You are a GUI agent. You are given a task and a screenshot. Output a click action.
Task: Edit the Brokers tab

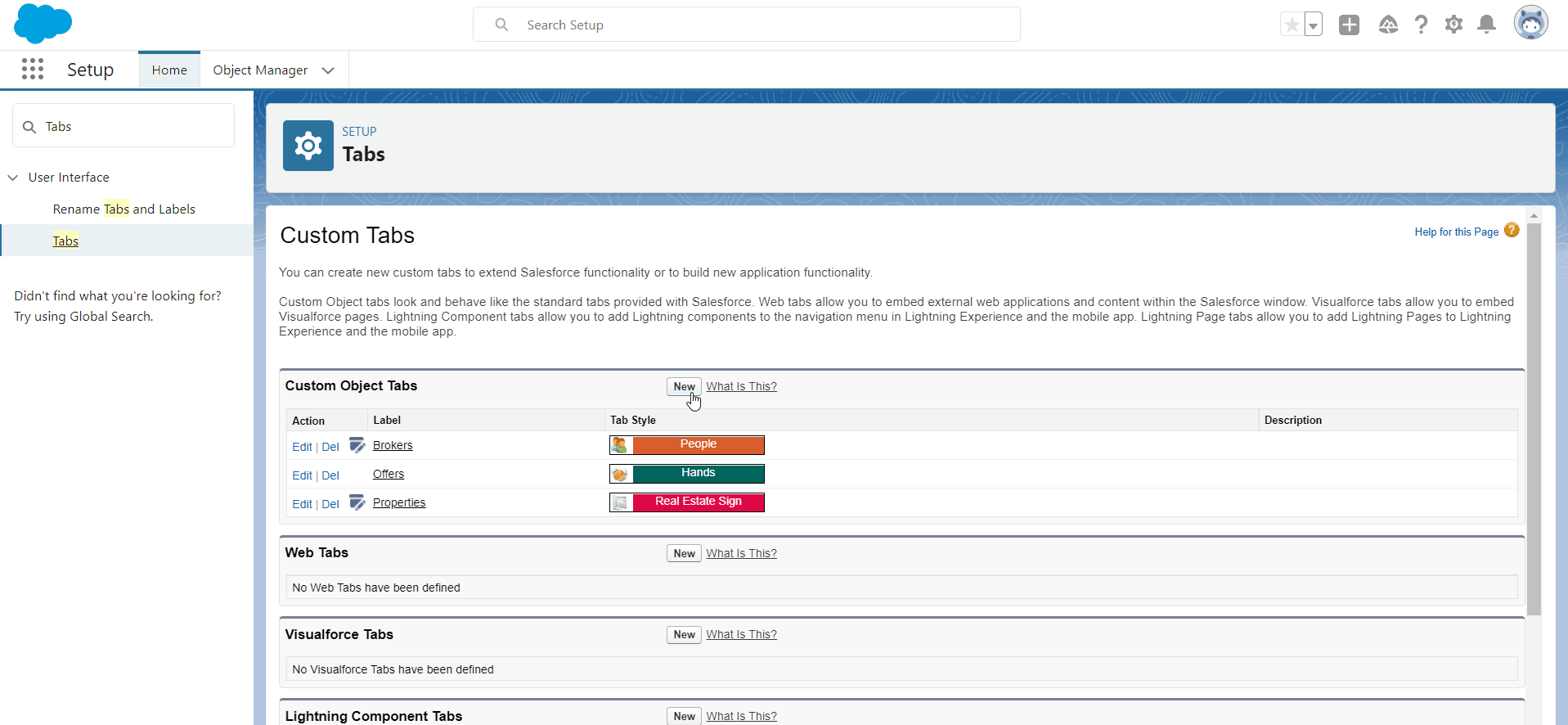pyautogui.click(x=302, y=447)
